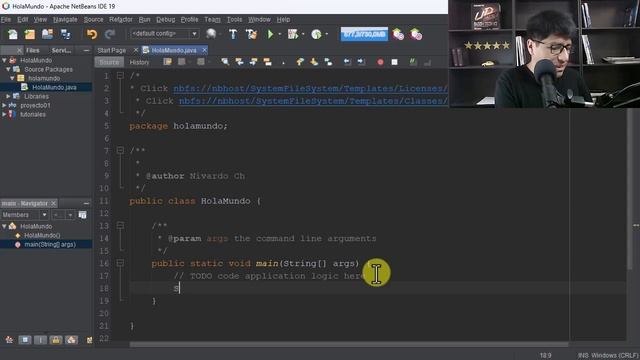Click the History view button

point(139,62)
